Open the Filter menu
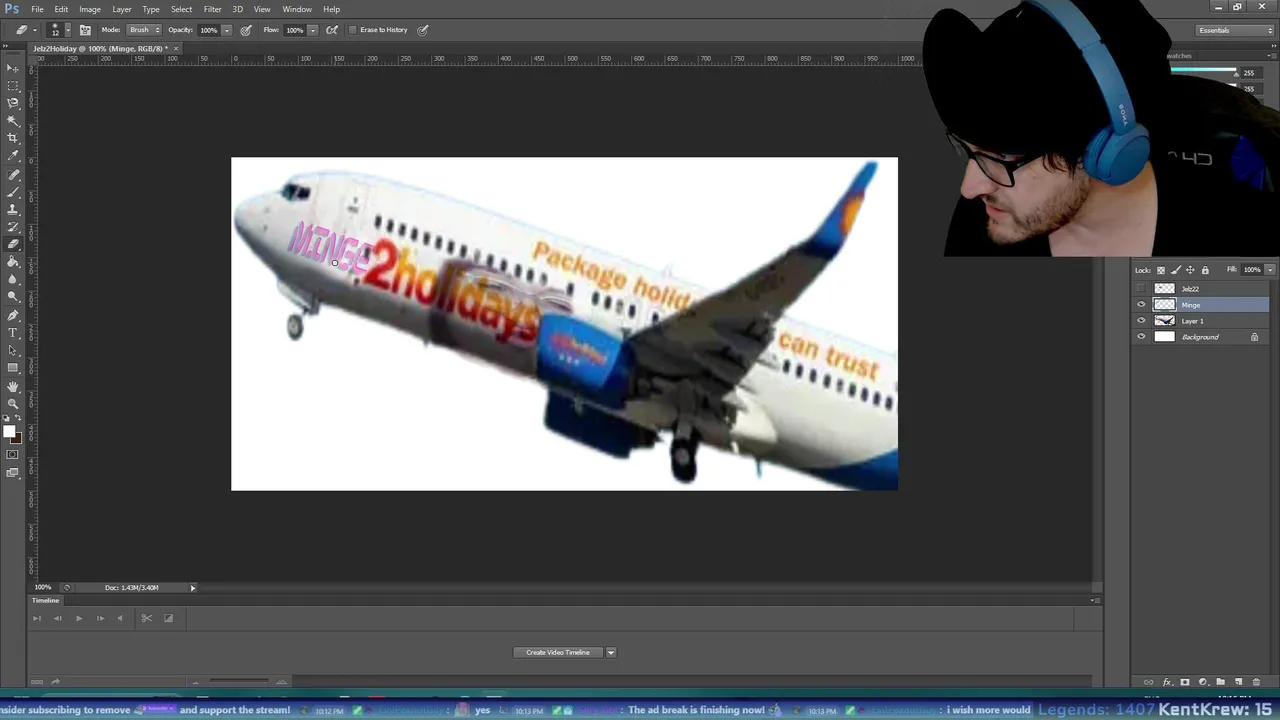The image size is (1280, 720). tap(212, 9)
